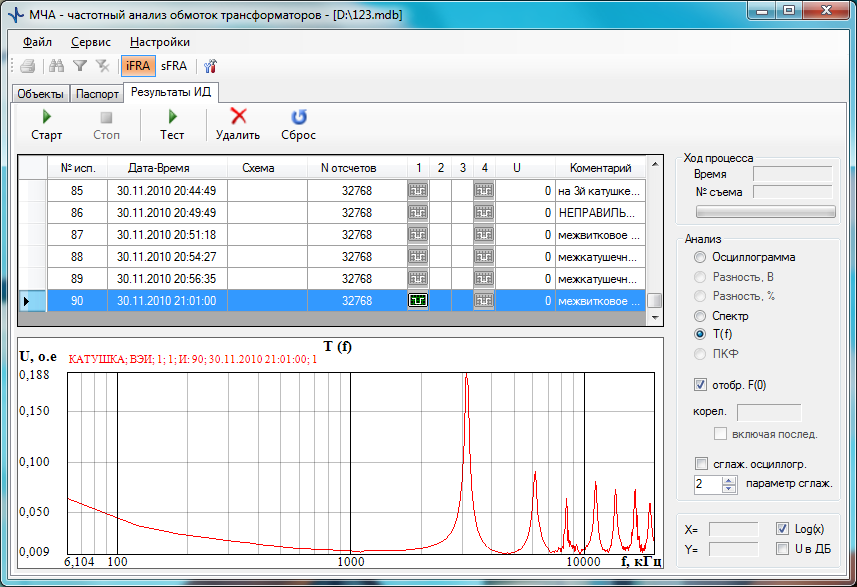Image resolution: width=857 pixels, height=587 pixels.
Task: Select the Осциллограмма radio button
Action: [x=700, y=258]
